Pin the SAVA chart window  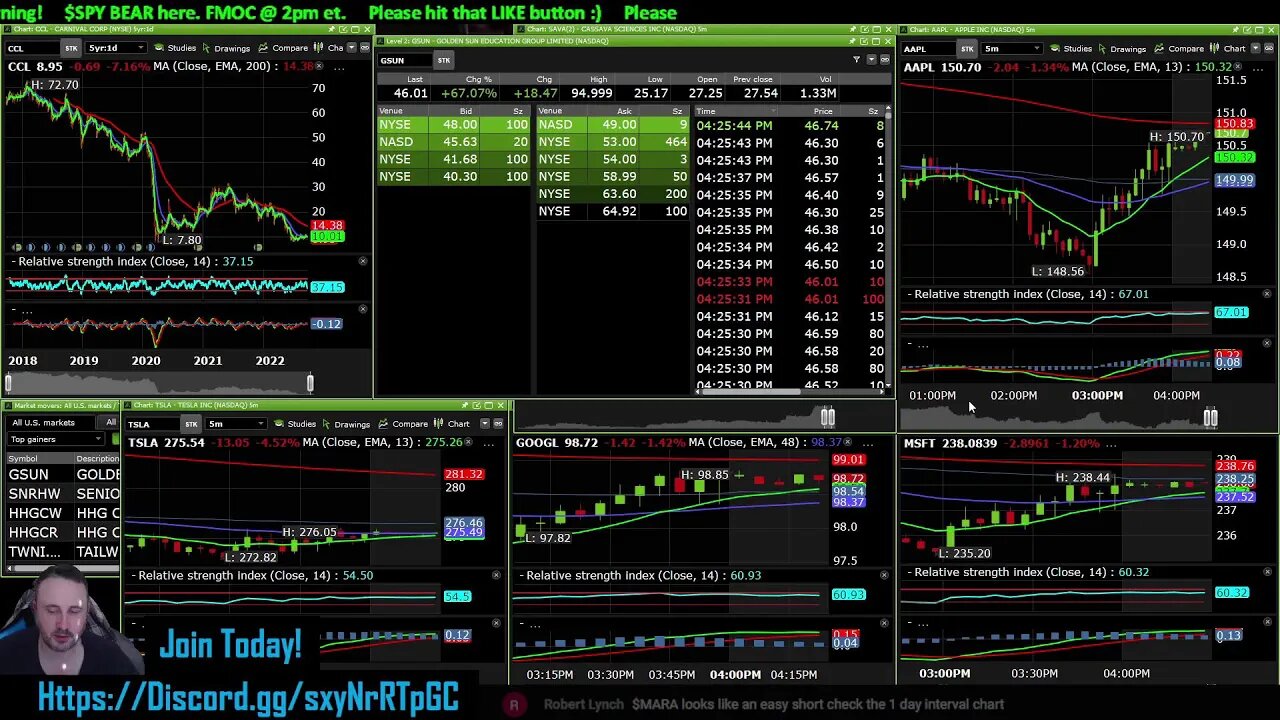pos(852,29)
